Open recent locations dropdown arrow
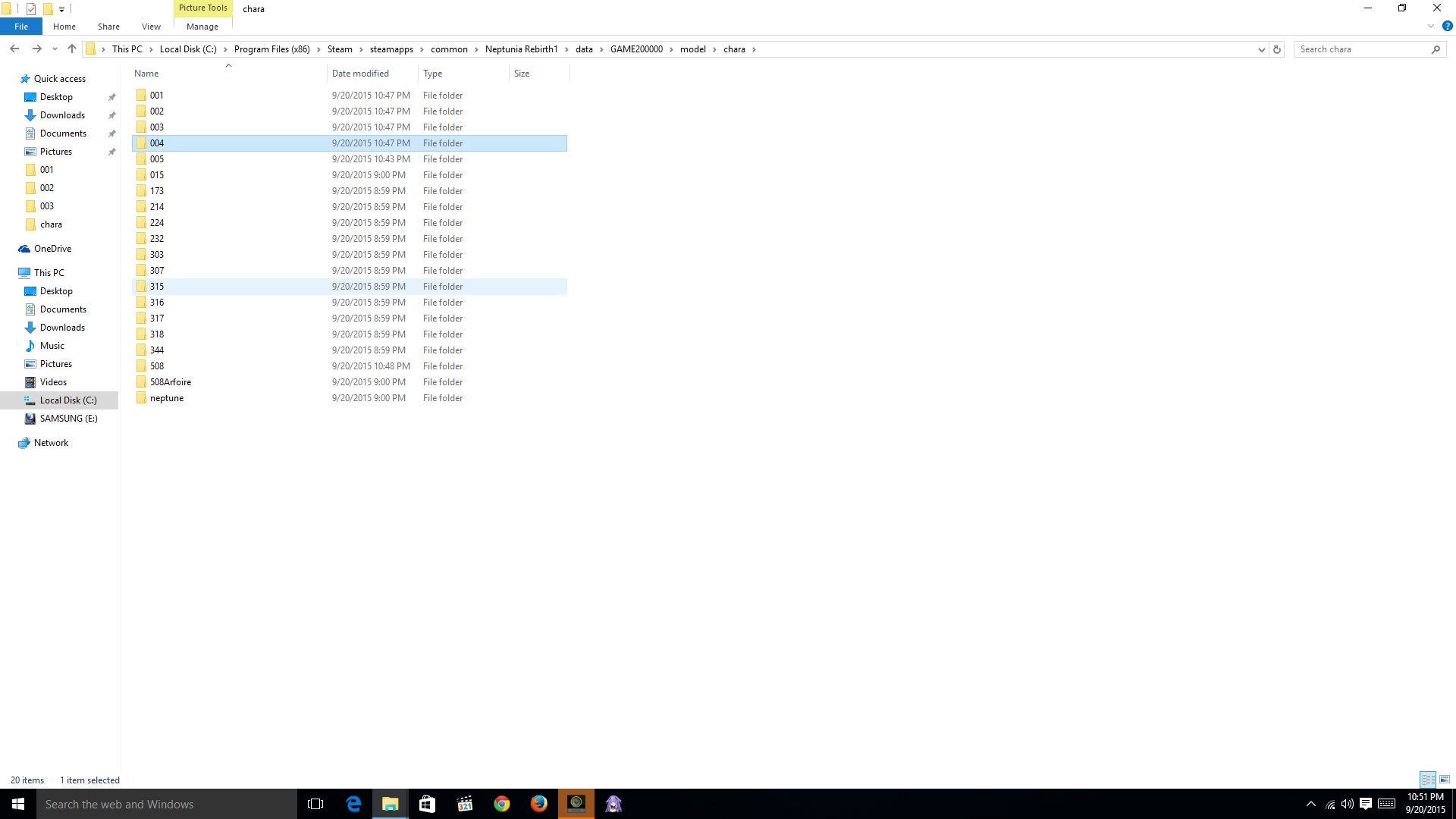Image resolution: width=1456 pixels, height=819 pixels. [x=55, y=49]
